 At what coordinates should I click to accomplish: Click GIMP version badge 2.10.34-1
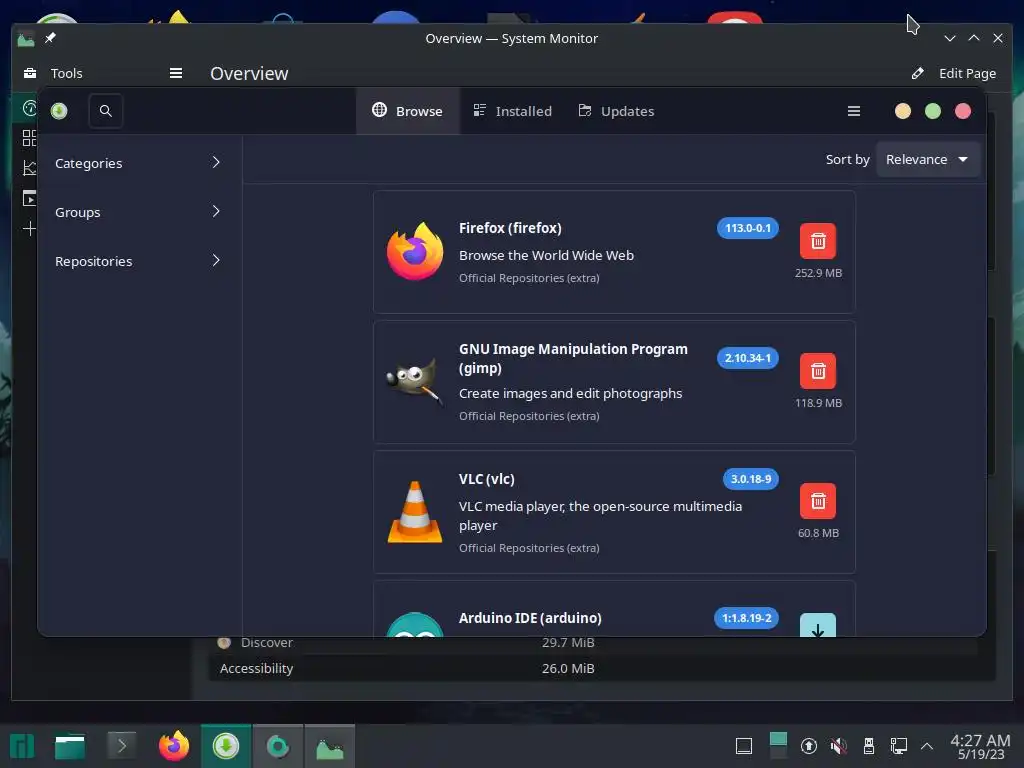(x=748, y=359)
